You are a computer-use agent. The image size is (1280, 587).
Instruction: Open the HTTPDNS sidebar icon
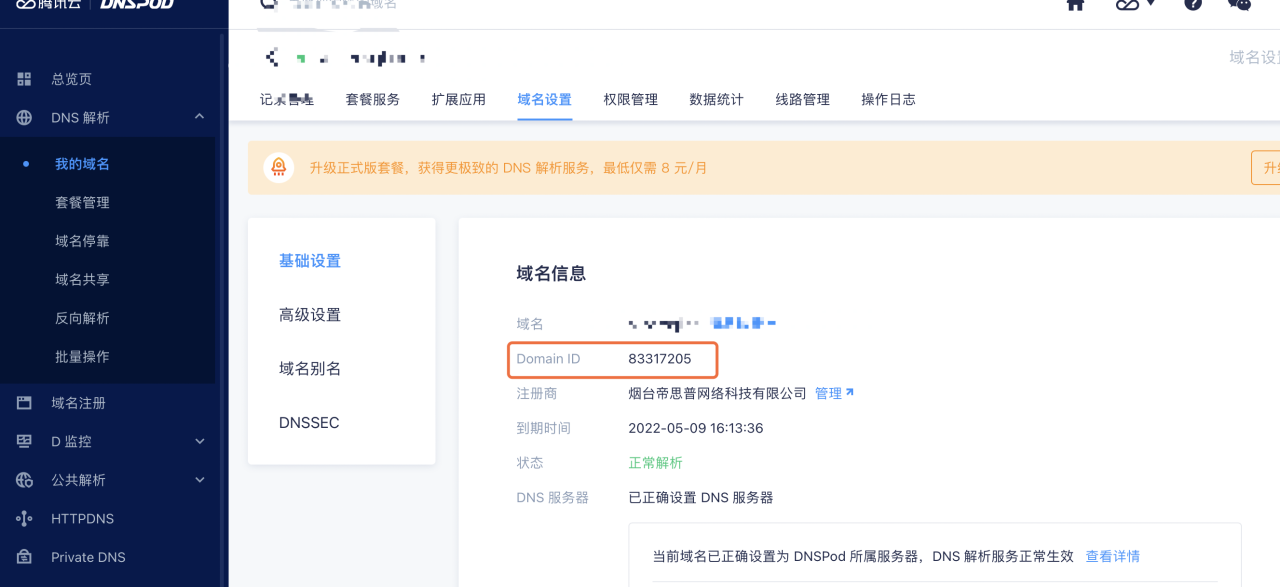[x=23, y=518]
